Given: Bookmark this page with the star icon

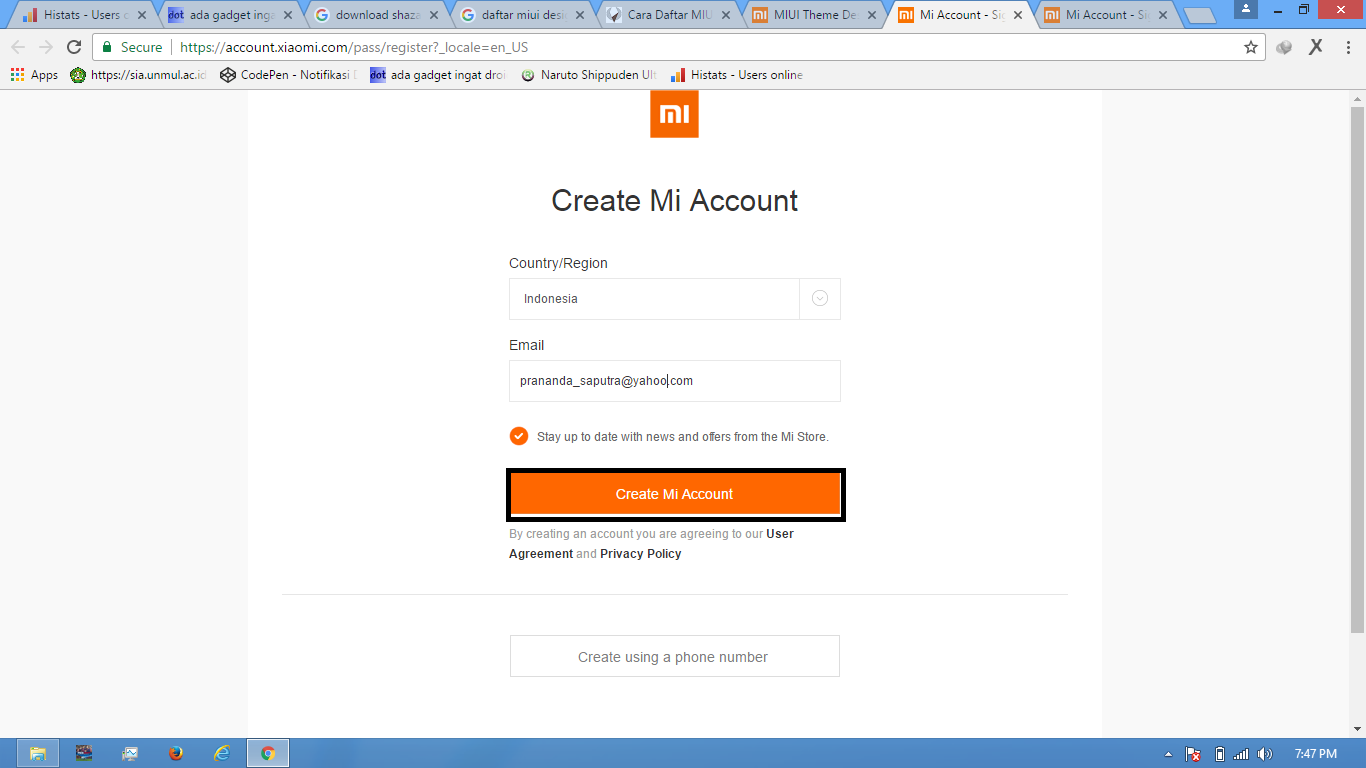Looking at the screenshot, I should tap(1250, 47).
